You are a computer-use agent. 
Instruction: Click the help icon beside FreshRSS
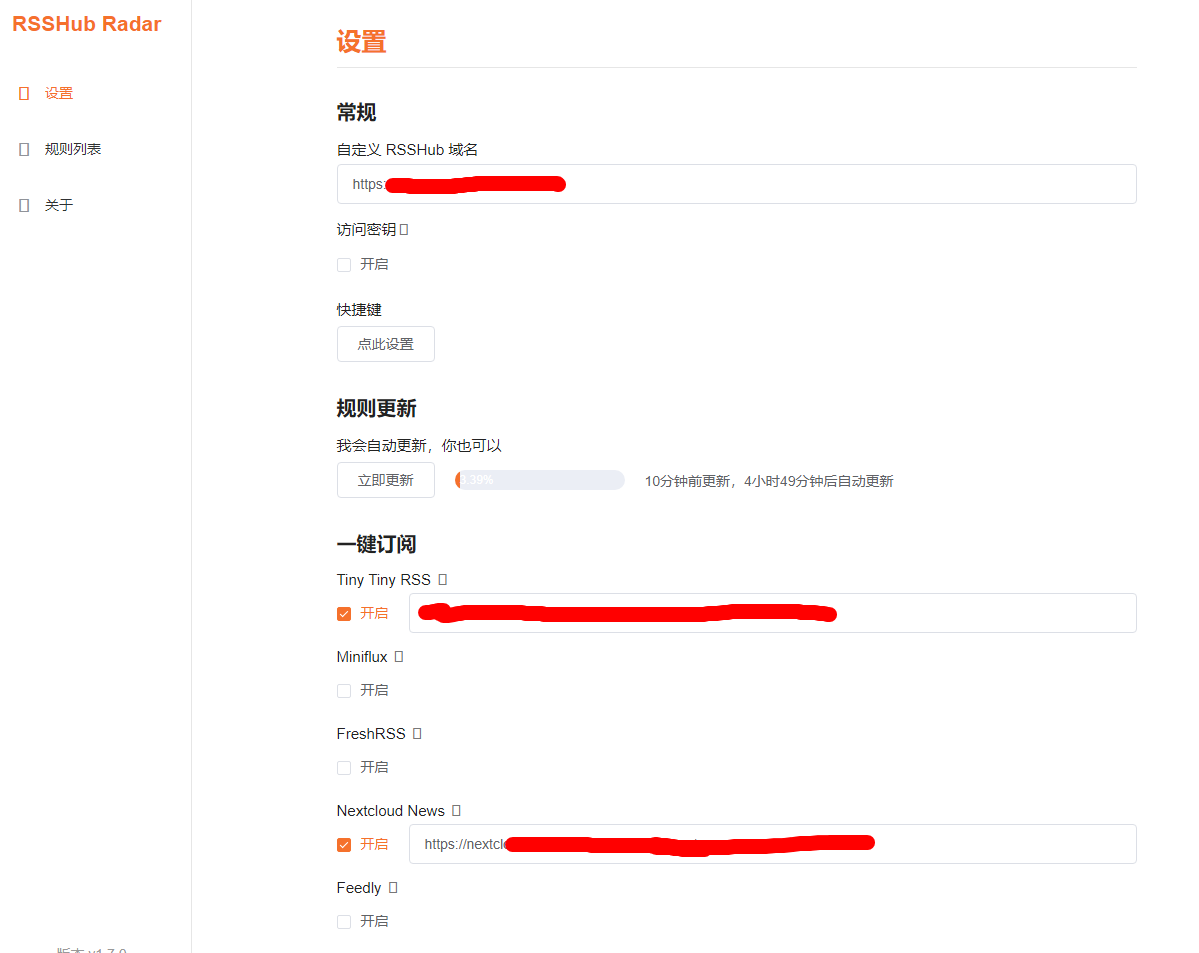pos(417,733)
